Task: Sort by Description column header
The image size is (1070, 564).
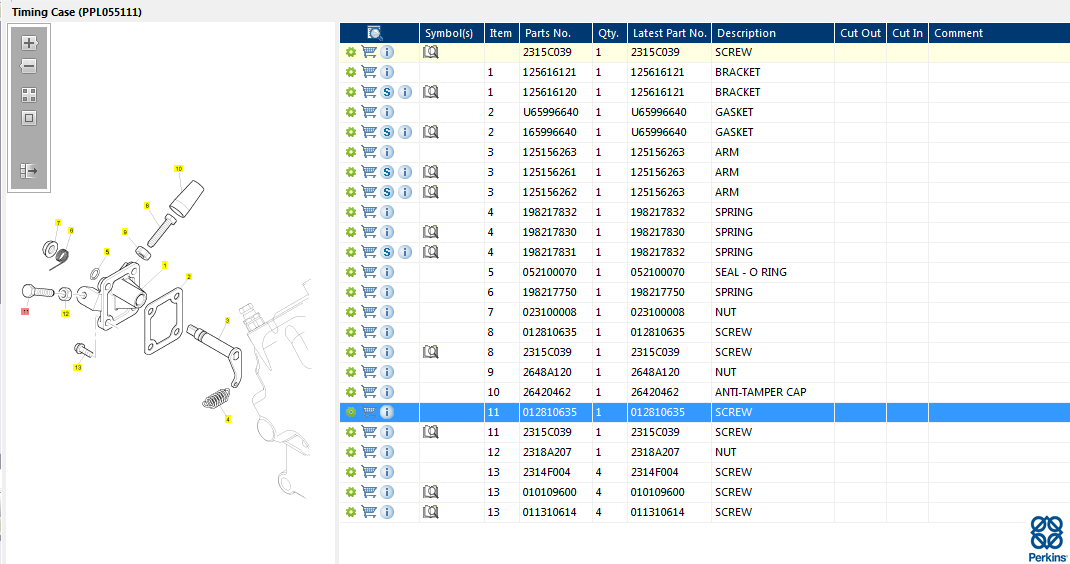Action: (x=772, y=33)
